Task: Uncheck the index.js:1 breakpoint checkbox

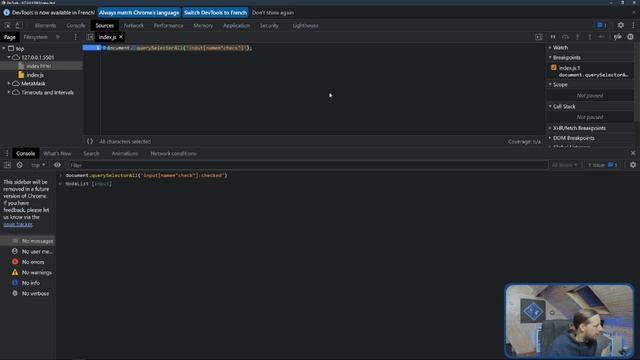Action: point(554,68)
